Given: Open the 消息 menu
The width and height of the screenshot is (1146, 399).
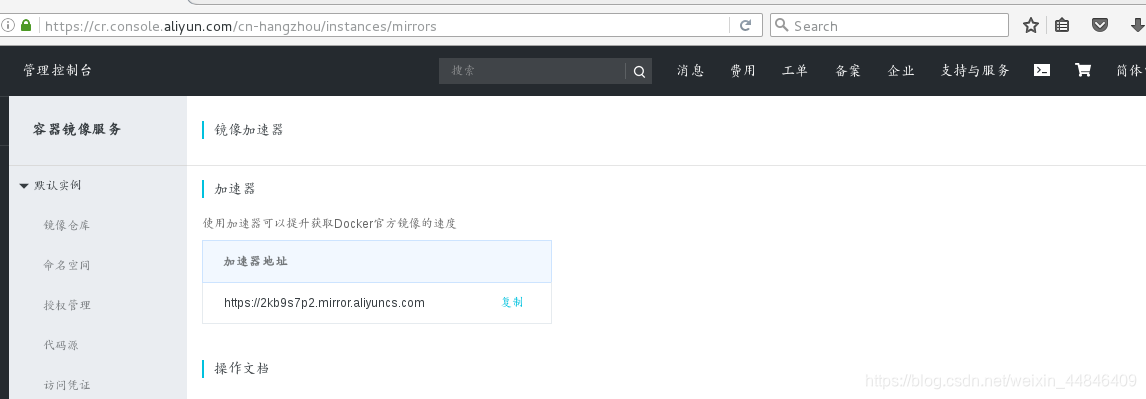Looking at the screenshot, I should click(690, 71).
